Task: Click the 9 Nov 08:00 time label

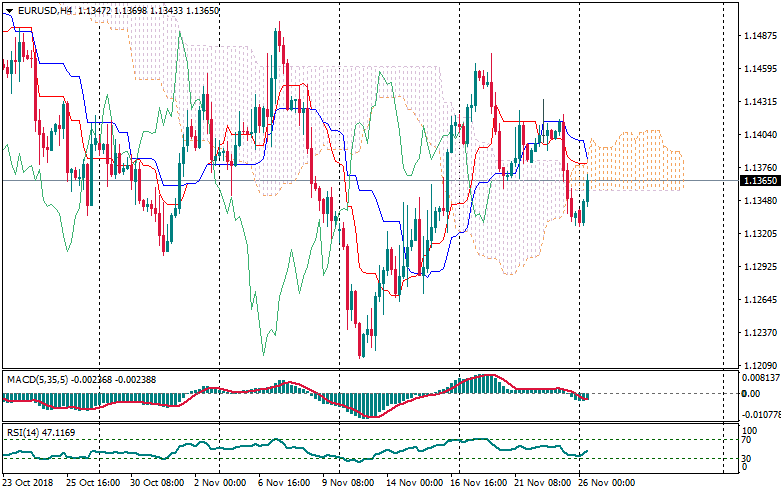Action: [x=348, y=482]
